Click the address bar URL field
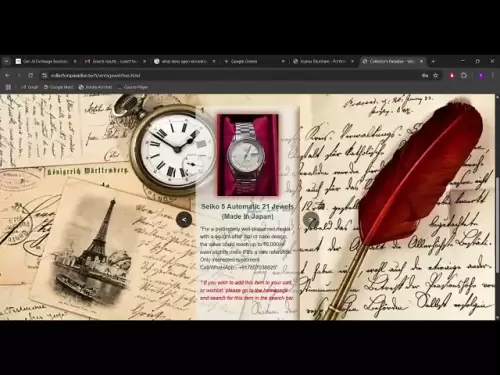The height and width of the screenshot is (375, 500). [233, 76]
